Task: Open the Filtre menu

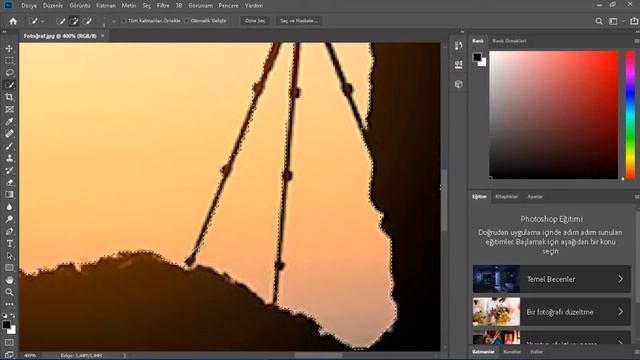Action: [163, 6]
